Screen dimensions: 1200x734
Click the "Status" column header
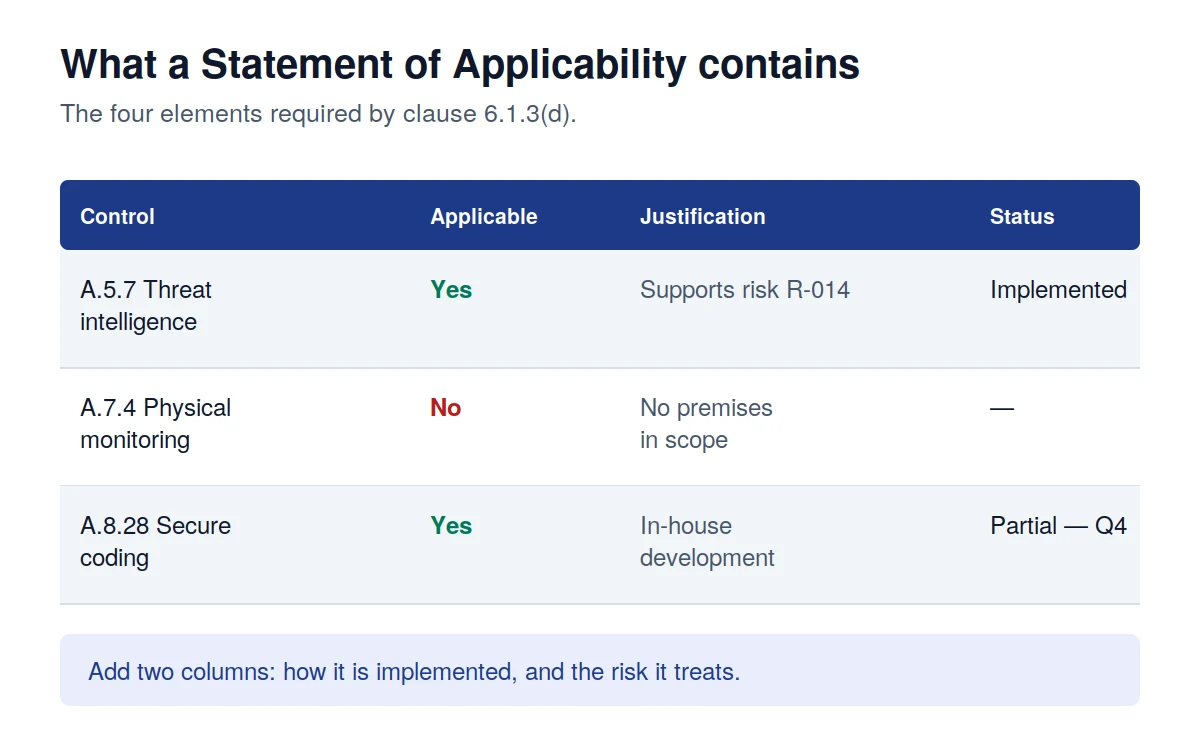[1022, 217]
